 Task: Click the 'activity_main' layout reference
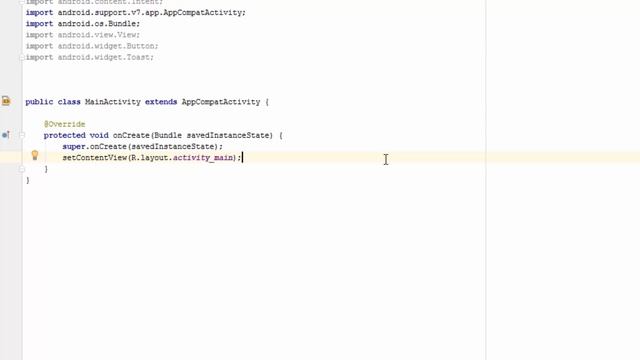point(202,158)
